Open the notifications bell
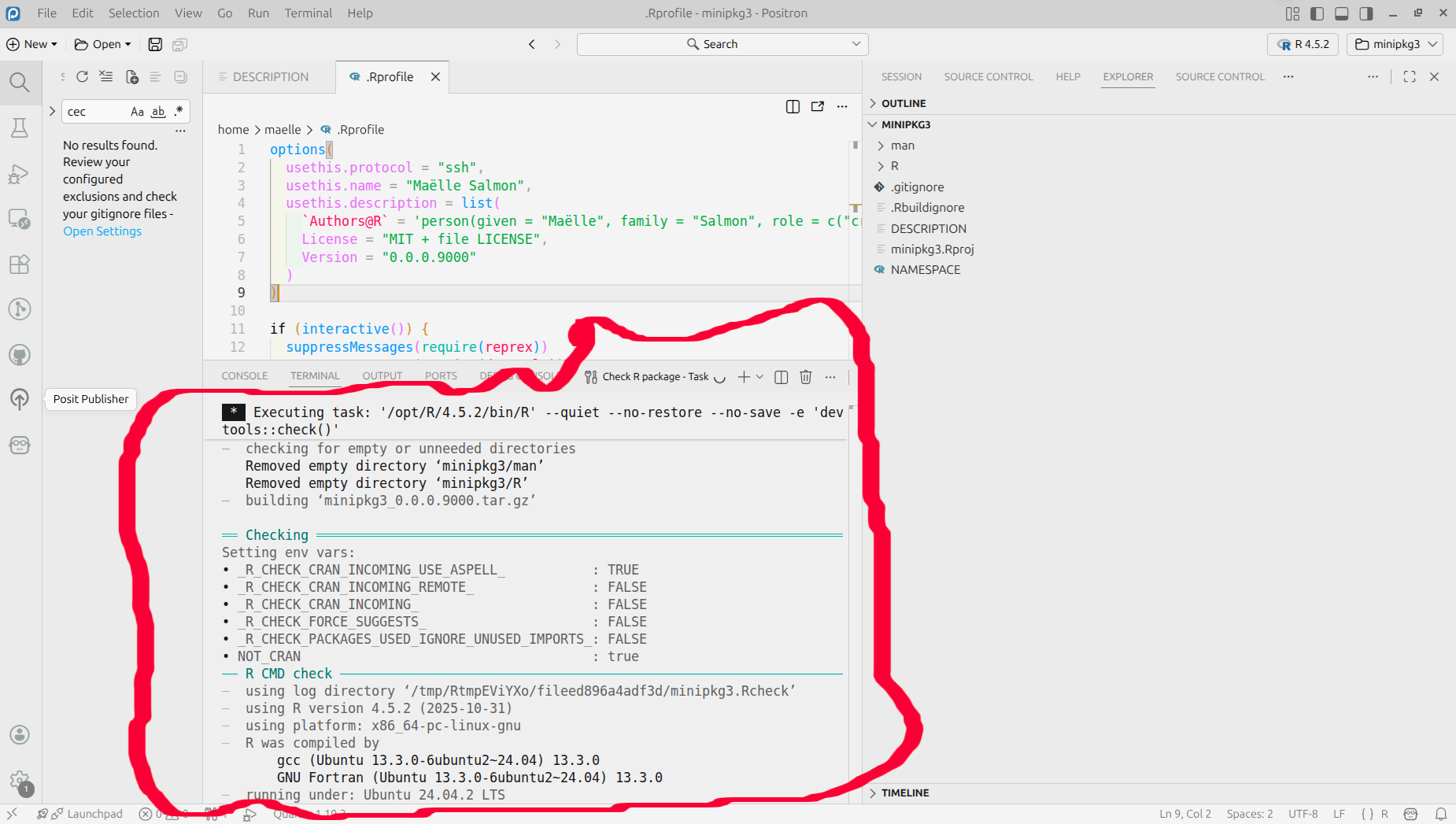The height and width of the screenshot is (824, 1456). pyautogui.click(x=1441, y=814)
